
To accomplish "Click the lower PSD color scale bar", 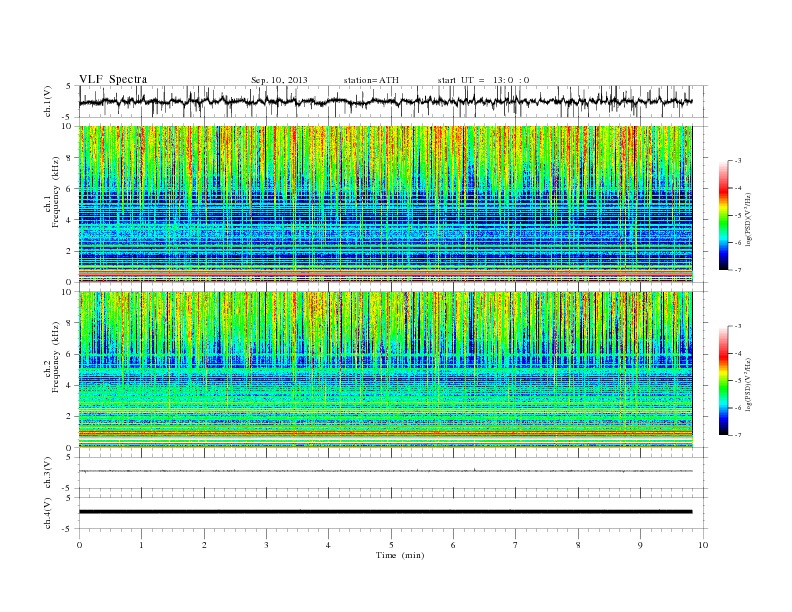I will (723, 380).
